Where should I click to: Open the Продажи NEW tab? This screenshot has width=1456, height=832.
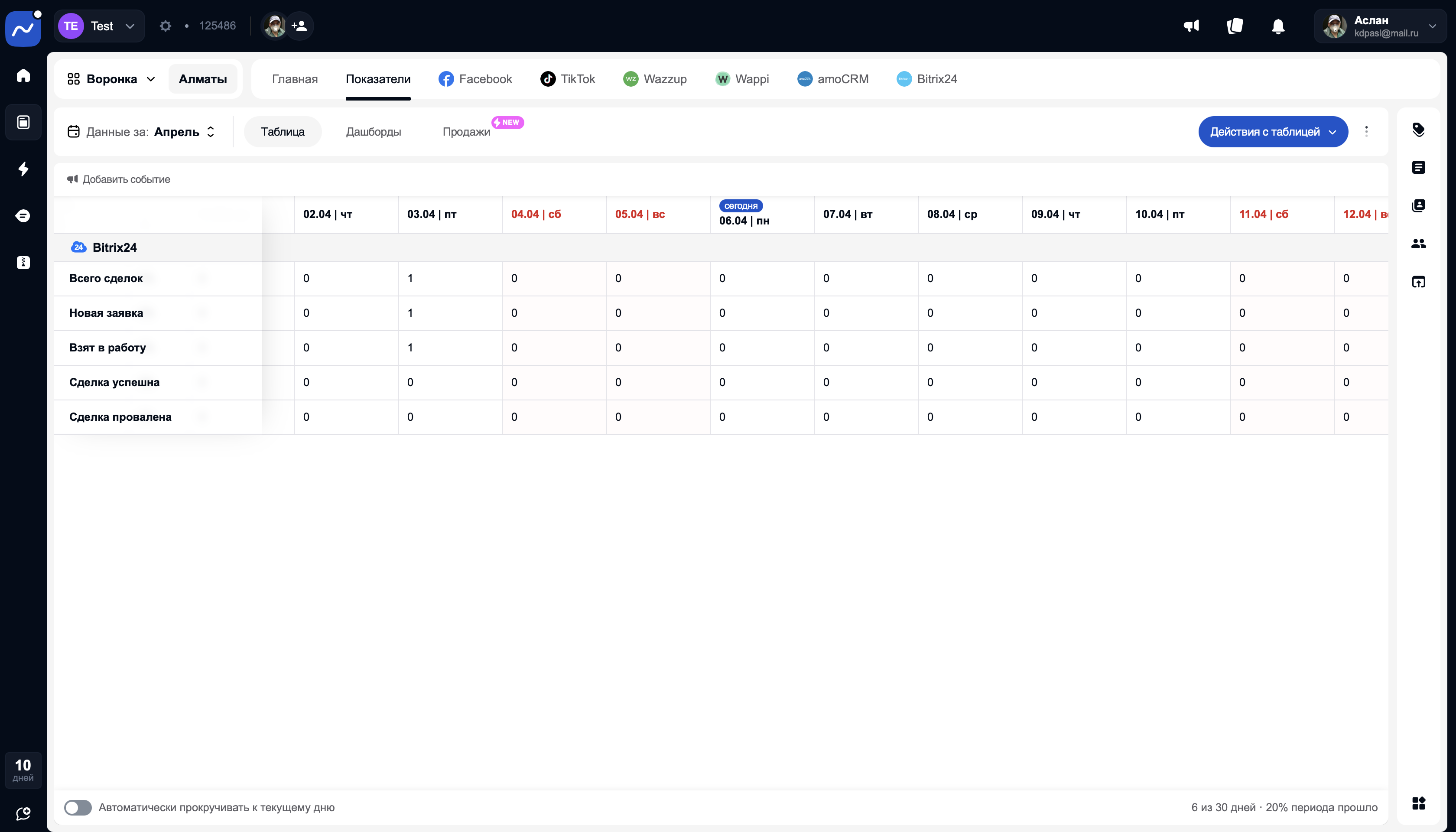(466, 132)
